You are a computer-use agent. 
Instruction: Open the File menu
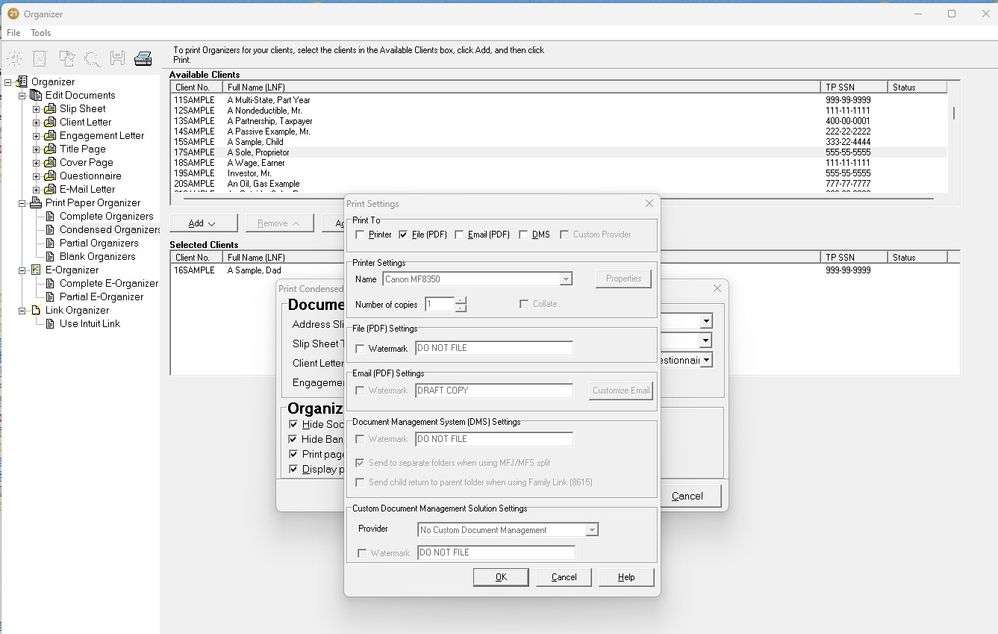(13, 32)
